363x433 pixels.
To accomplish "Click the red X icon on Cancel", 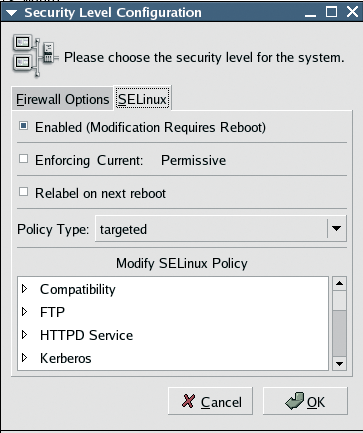I will point(189,401).
